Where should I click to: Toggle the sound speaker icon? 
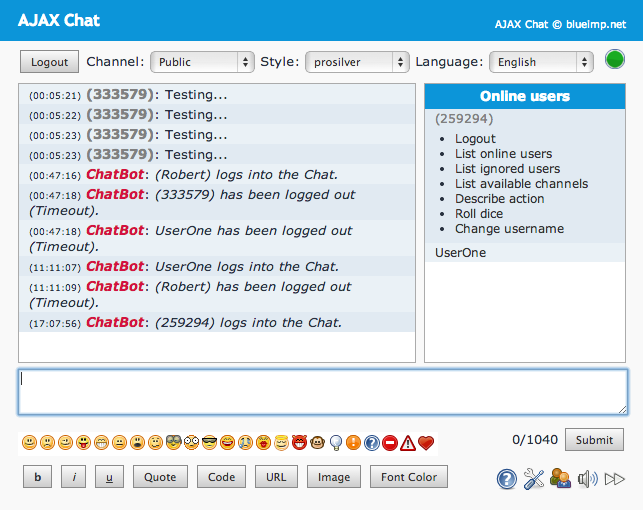pyautogui.click(x=588, y=479)
